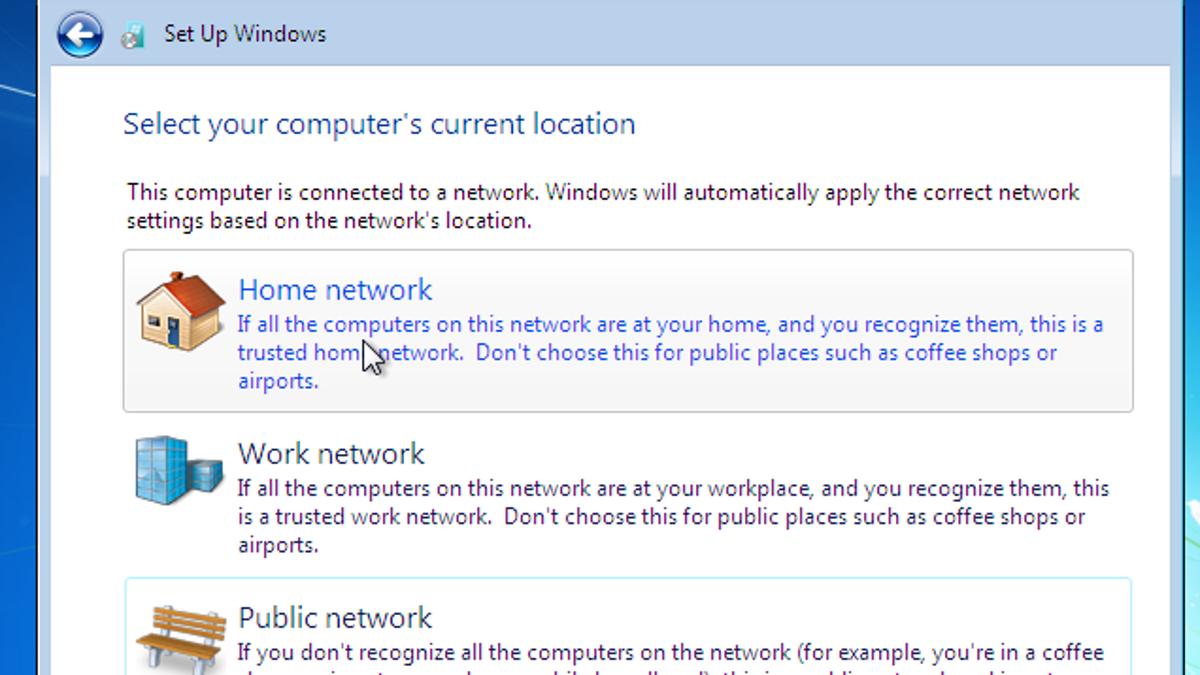Select the house icon for Home network
Screen dimensions: 1200x675
(x=181, y=310)
